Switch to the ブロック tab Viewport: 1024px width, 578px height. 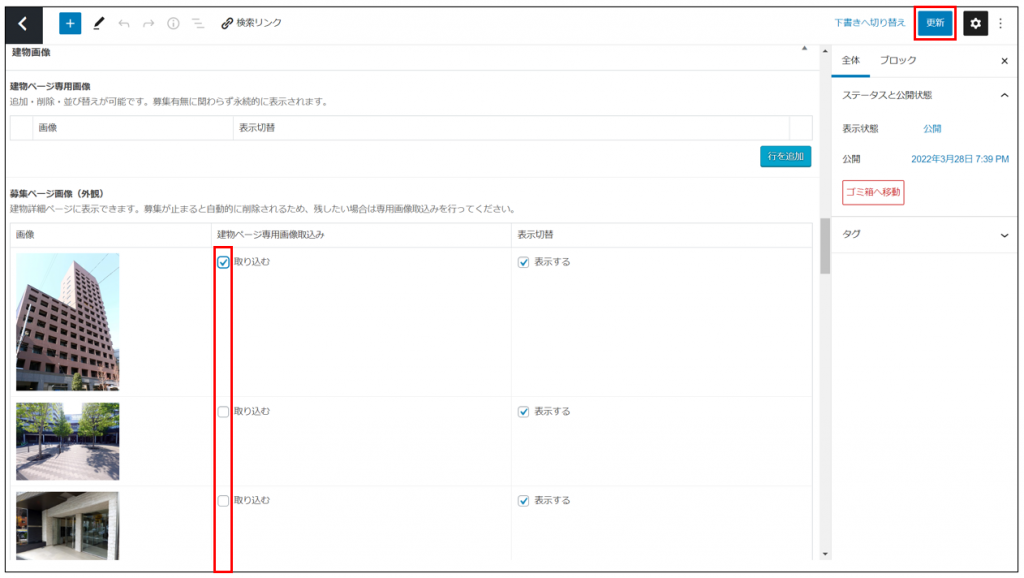point(897,60)
